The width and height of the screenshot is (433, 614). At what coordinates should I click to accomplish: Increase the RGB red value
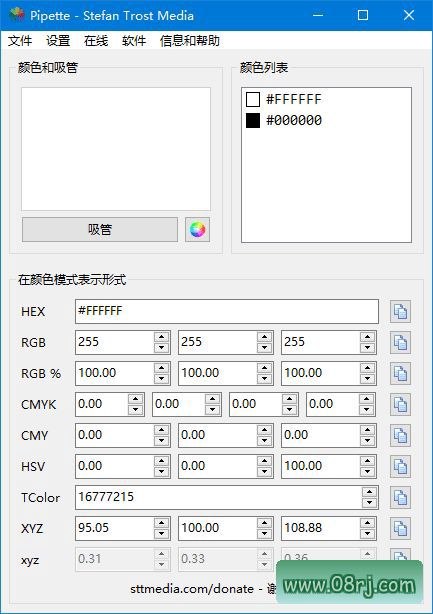click(x=162, y=337)
